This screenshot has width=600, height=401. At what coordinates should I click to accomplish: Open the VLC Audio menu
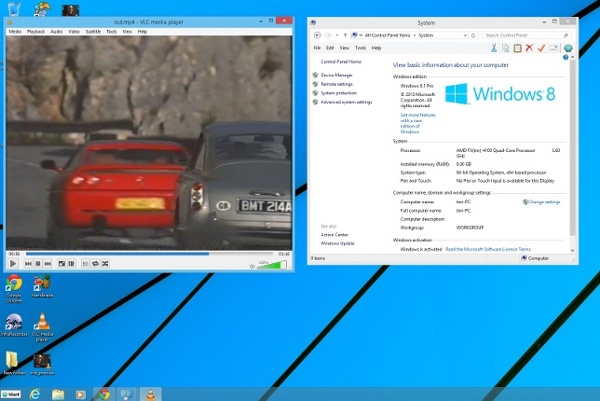(56, 31)
